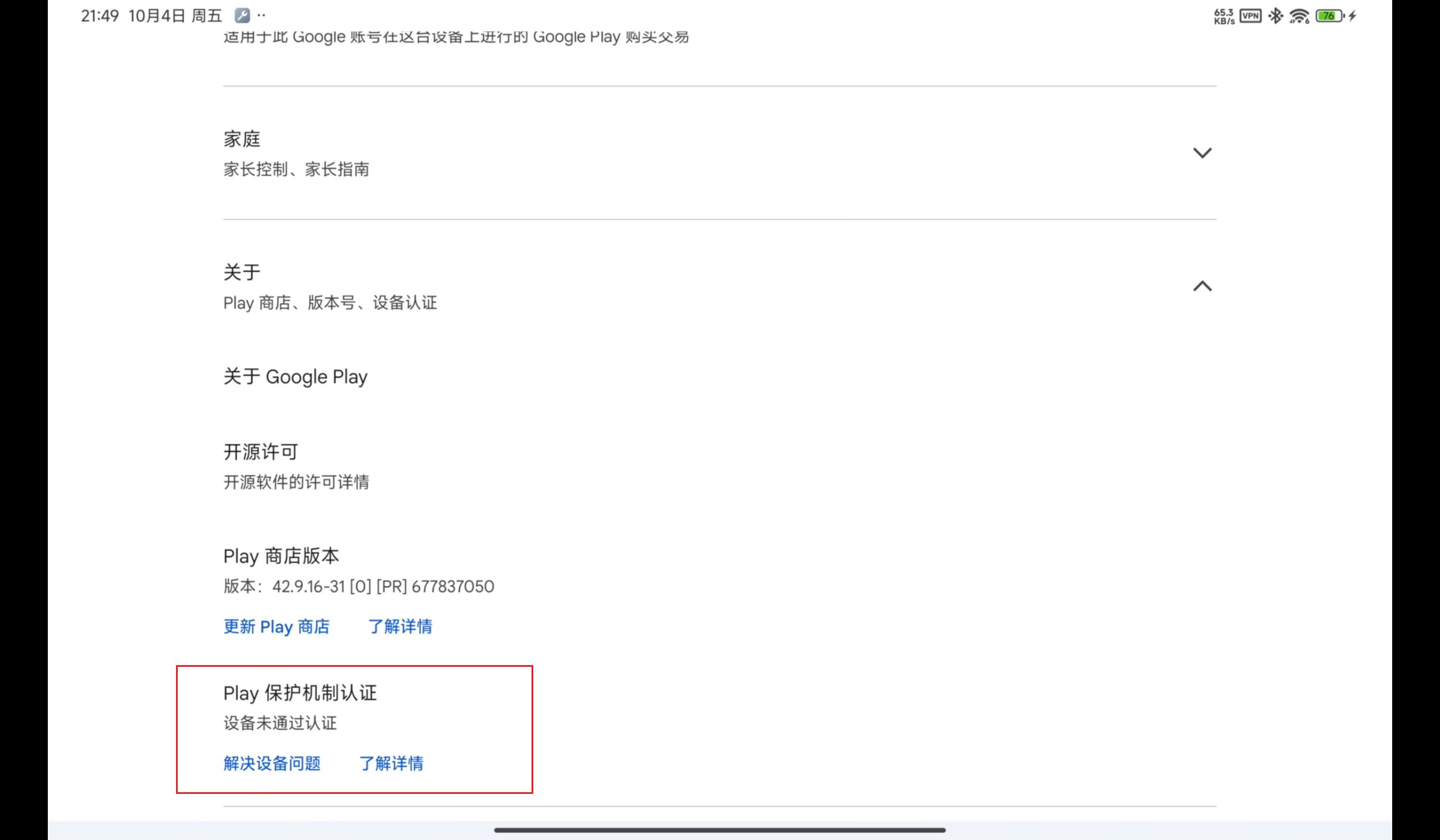The height and width of the screenshot is (840, 1440).
Task: Open the 家庭 settings row
Action: pyautogui.click(x=719, y=153)
